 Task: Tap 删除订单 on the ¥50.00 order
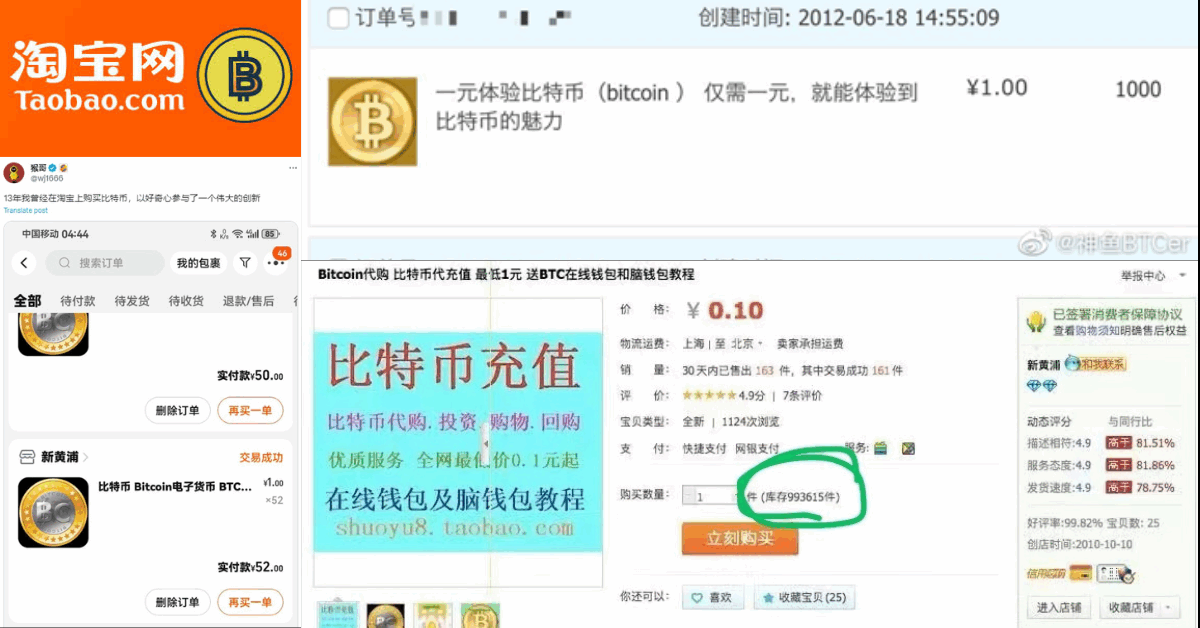pyautogui.click(x=178, y=410)
